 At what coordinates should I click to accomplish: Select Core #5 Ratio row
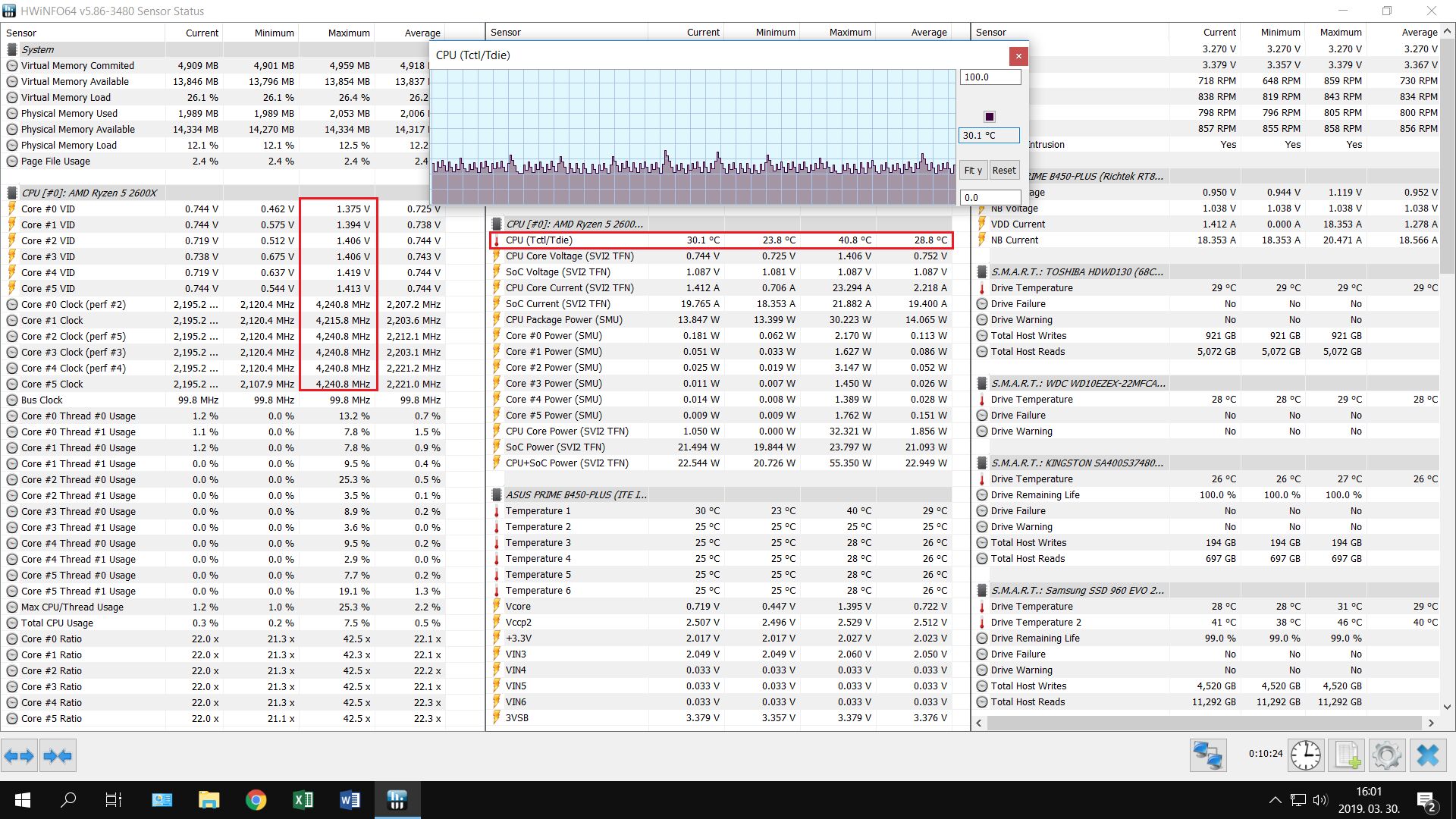coord(223,718)
